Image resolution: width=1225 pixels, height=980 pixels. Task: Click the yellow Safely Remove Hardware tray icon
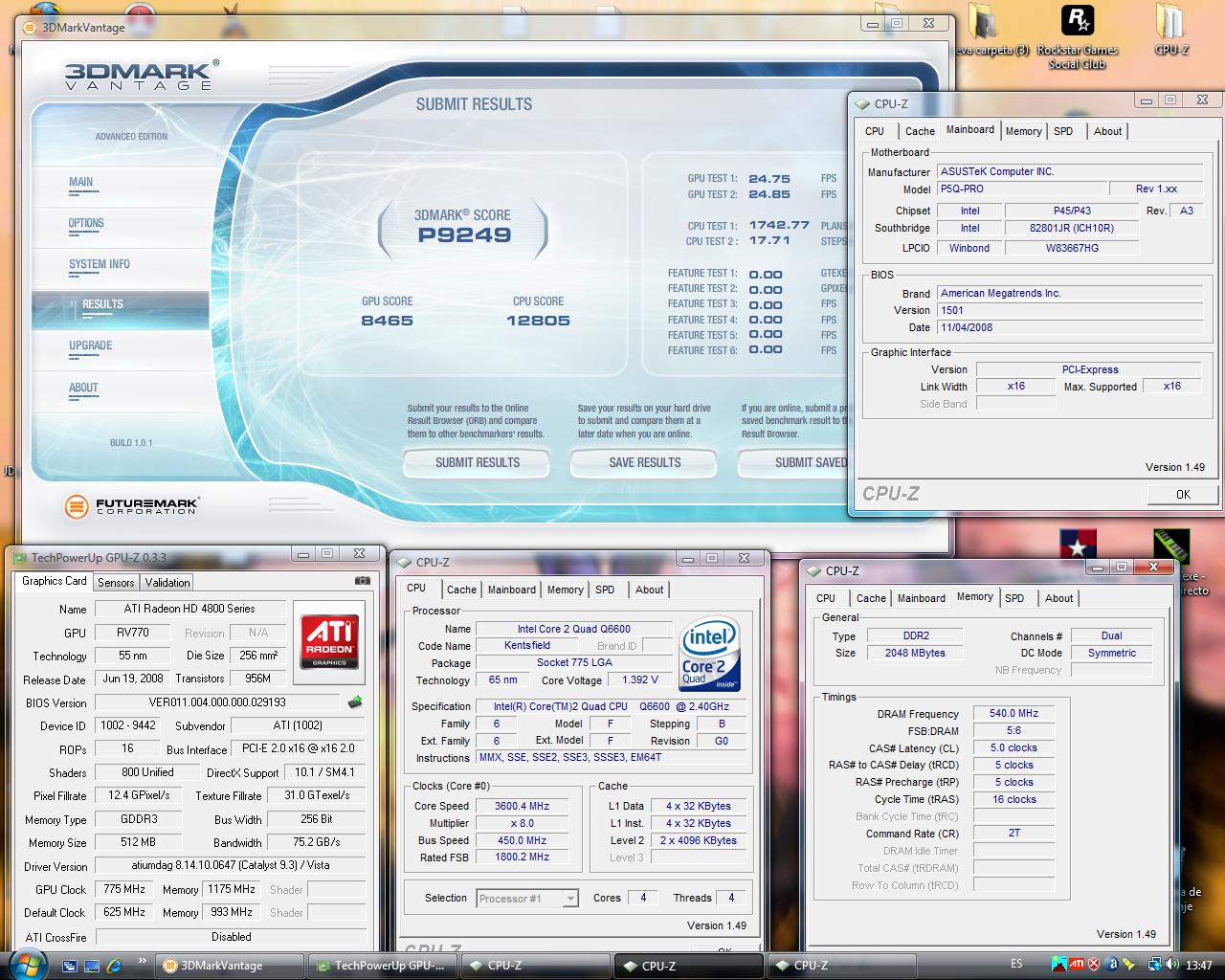(x=1128, y=964)
